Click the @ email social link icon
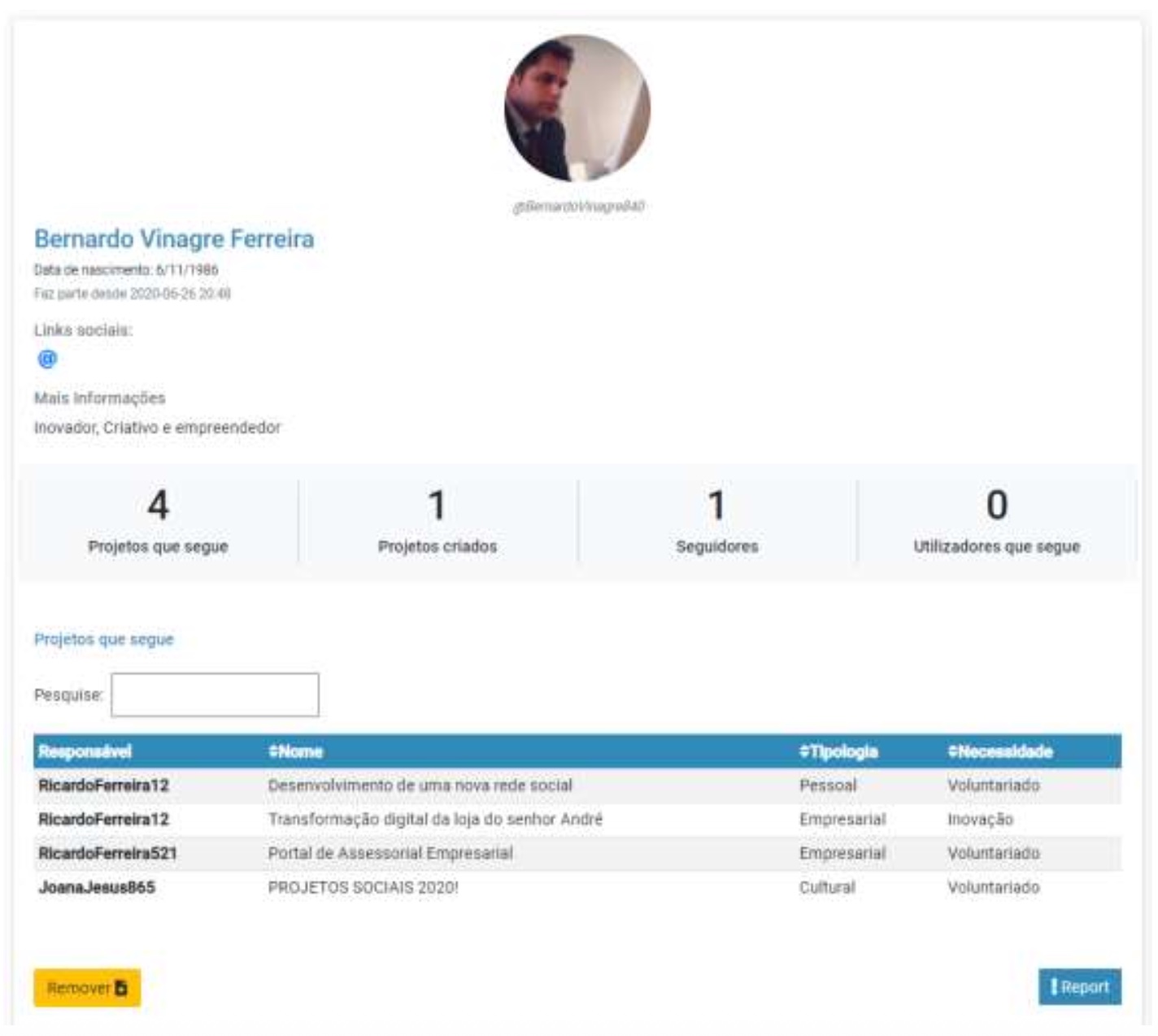 pos(47,359)
